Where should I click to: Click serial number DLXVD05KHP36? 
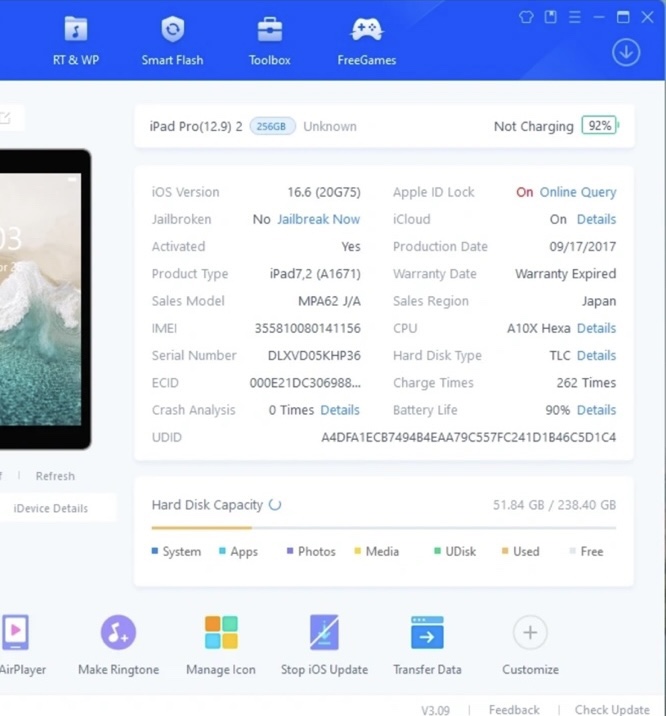pos(314,356)
